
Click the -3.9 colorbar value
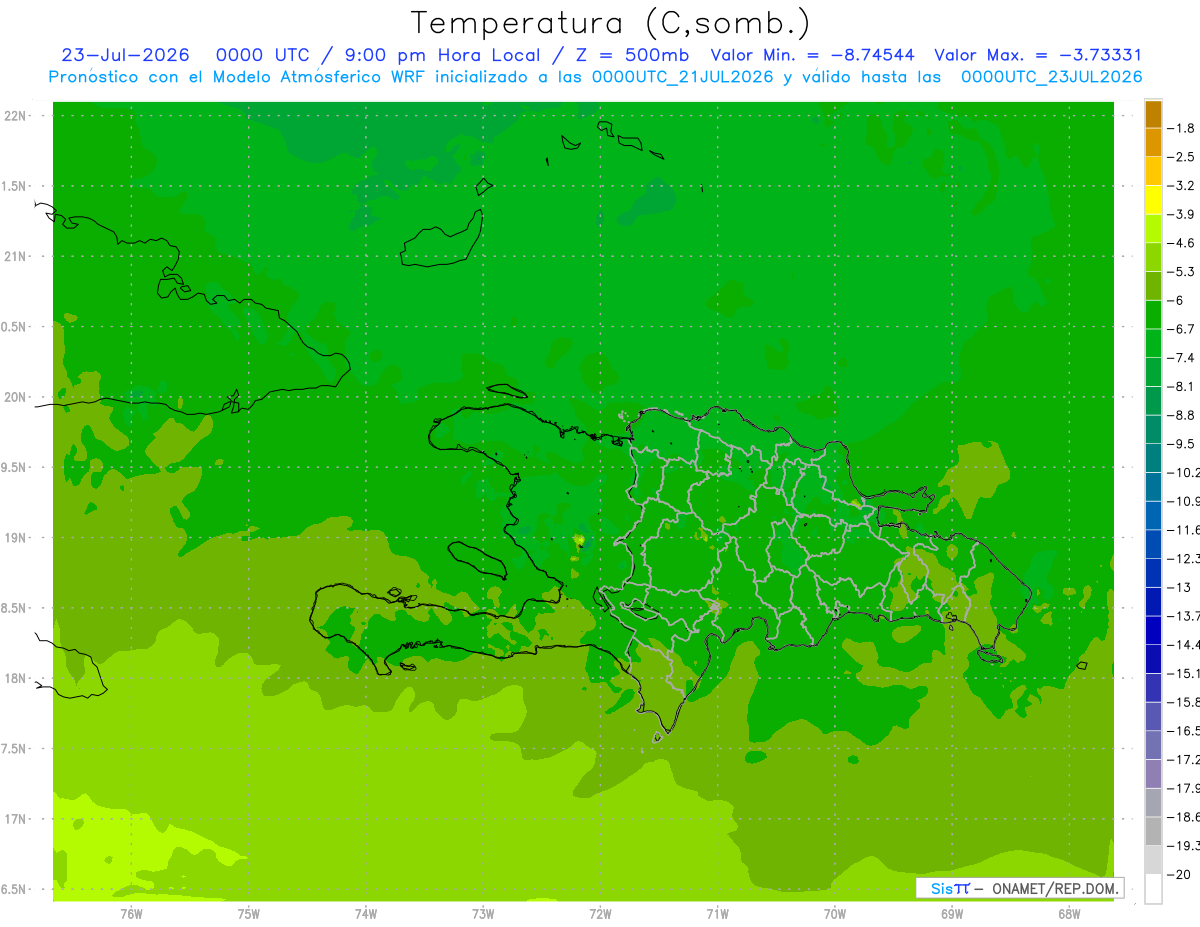(x=1182, y=214)
